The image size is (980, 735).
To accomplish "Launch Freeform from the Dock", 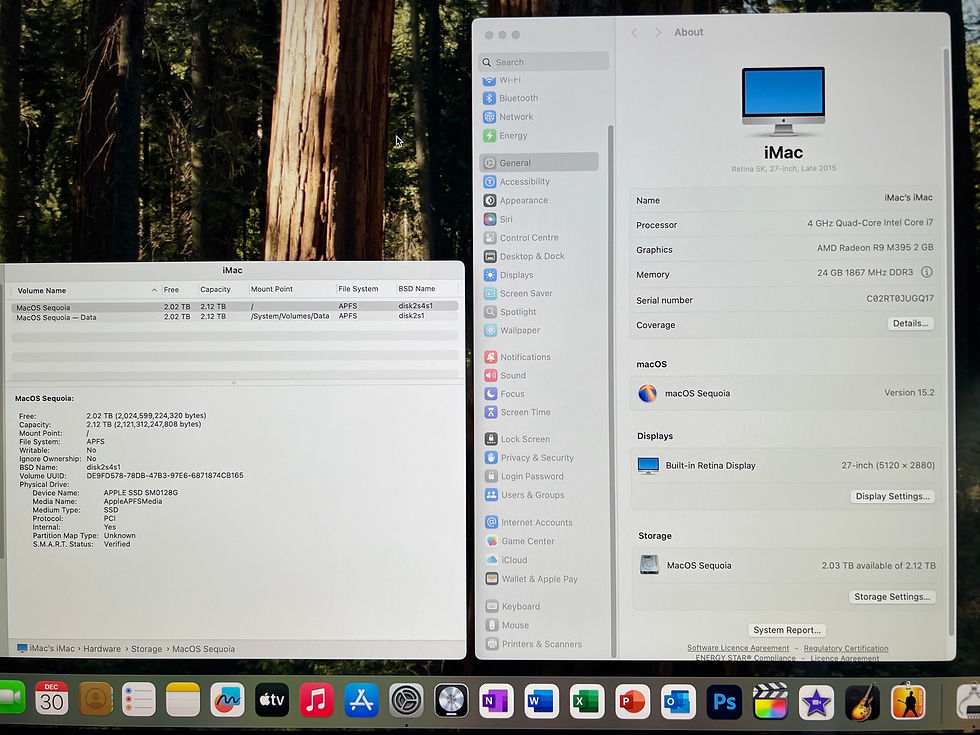I will [x=227, y=700].
